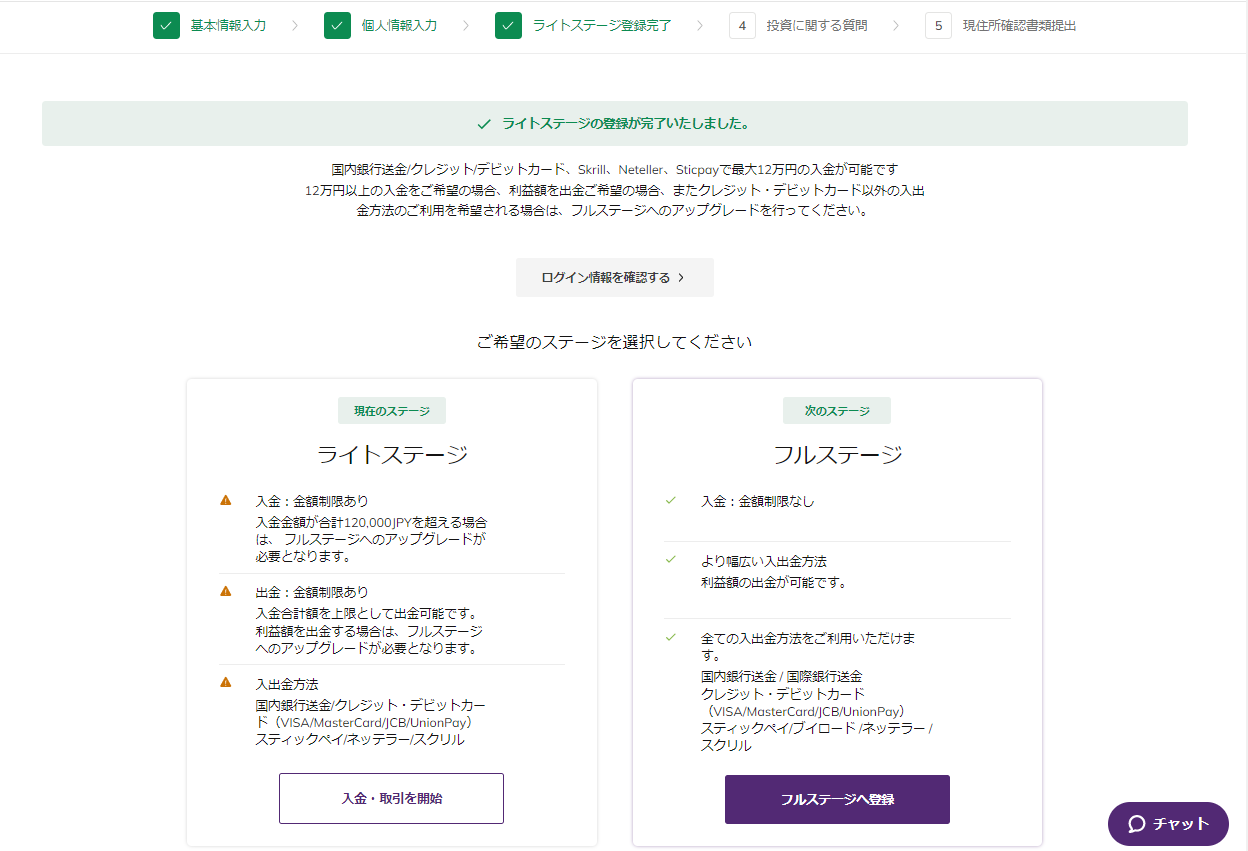Click the warning icon next to 出金：金額制限あり
This screenshot has height=851, width=1248.
pos(226,591)
